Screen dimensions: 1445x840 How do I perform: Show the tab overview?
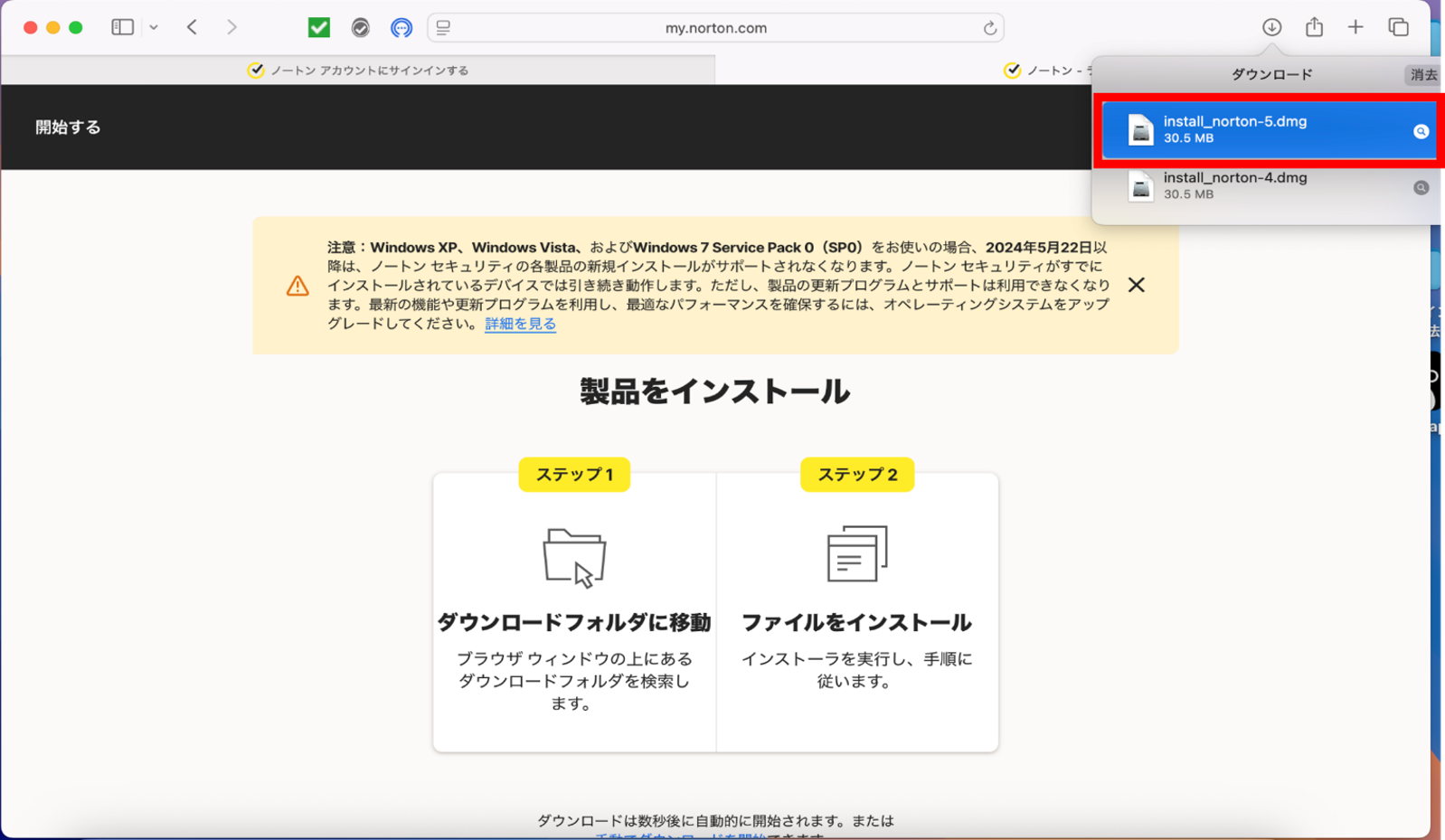pyautogui.click(x=1398, y=27)
